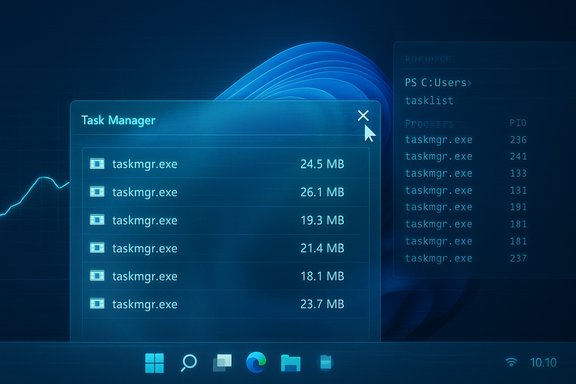Click the icon beside 19.3 MB process
The image size is (576, 384).
[97, 220]
